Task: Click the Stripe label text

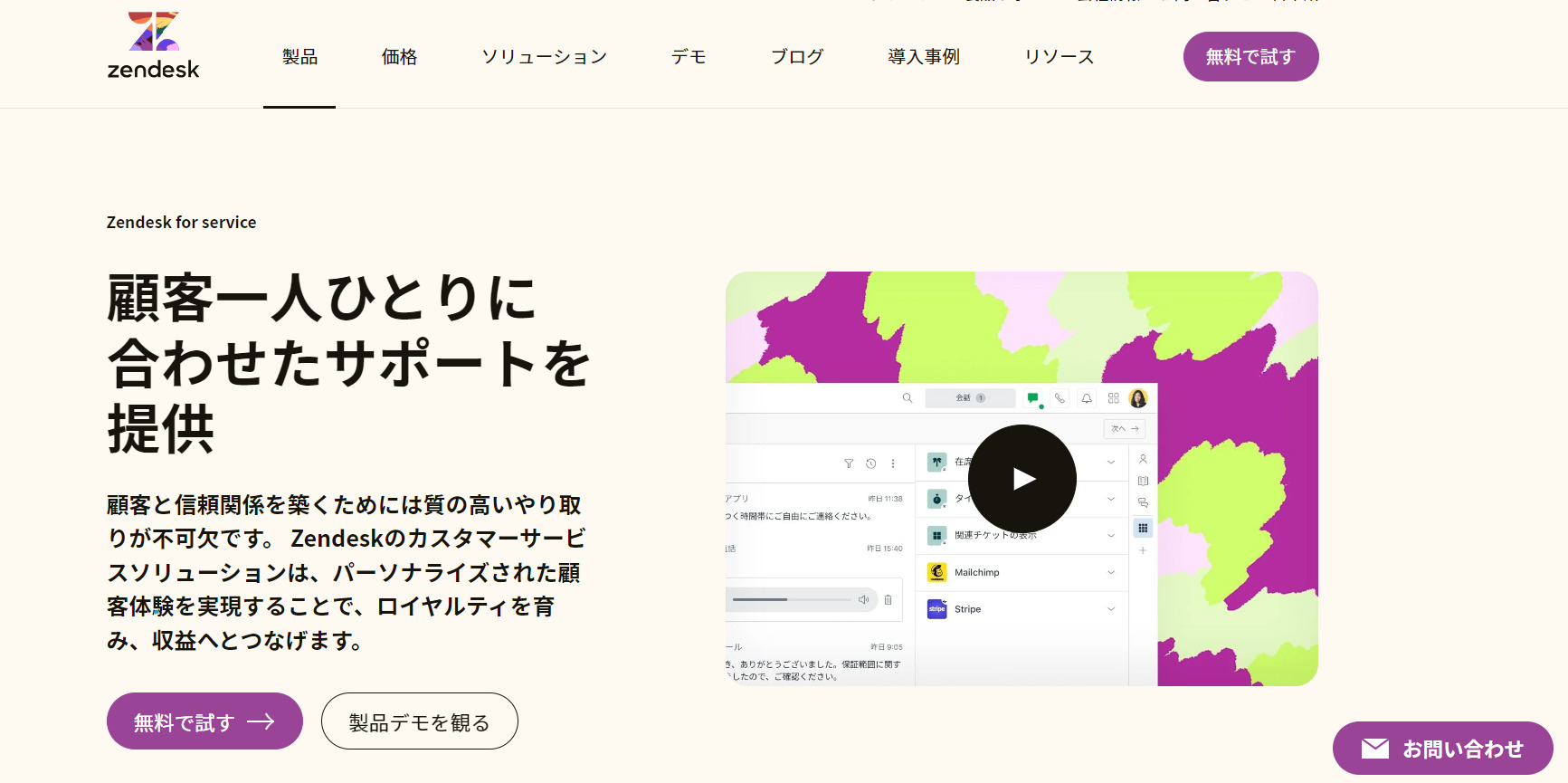Action: pyautogui.click(x=967, y=609)
